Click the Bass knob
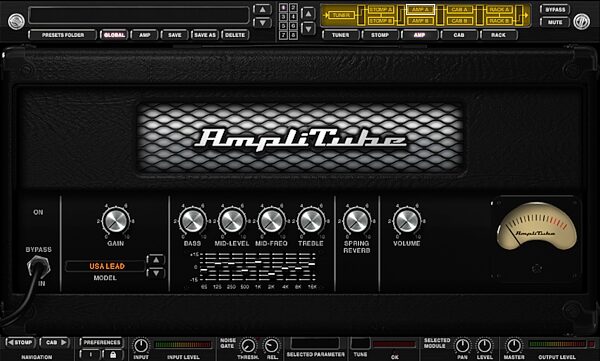The image size is (600, 361). 192,221
